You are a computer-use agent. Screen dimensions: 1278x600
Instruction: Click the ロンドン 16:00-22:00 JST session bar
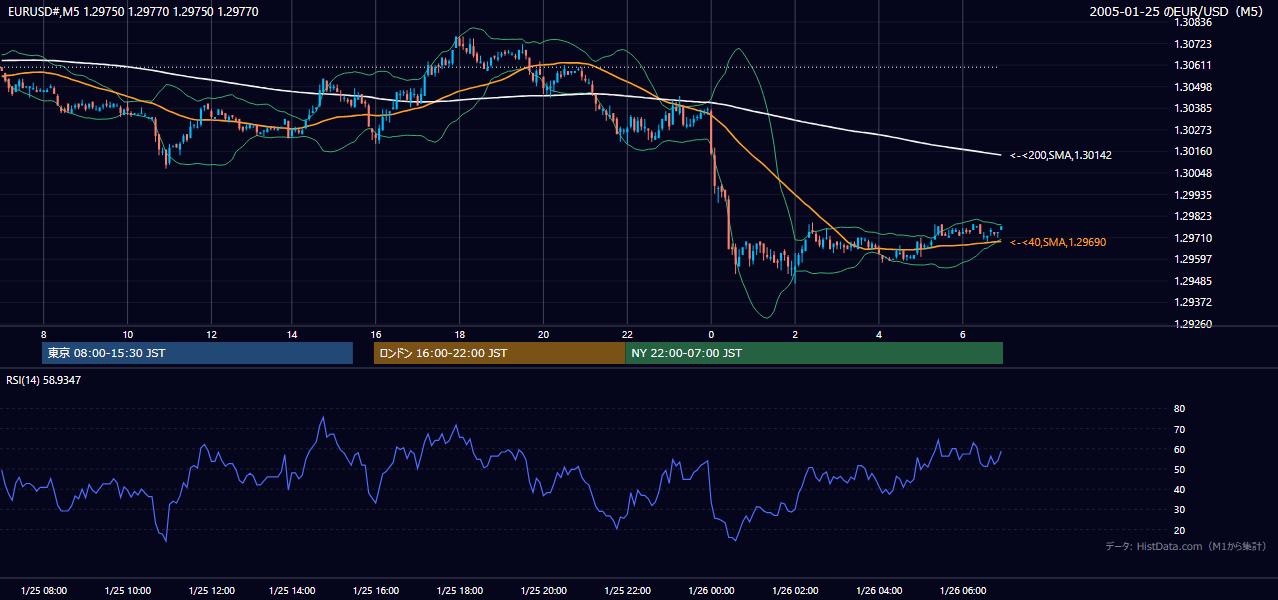pyautogui.click(x=499, y=353)
